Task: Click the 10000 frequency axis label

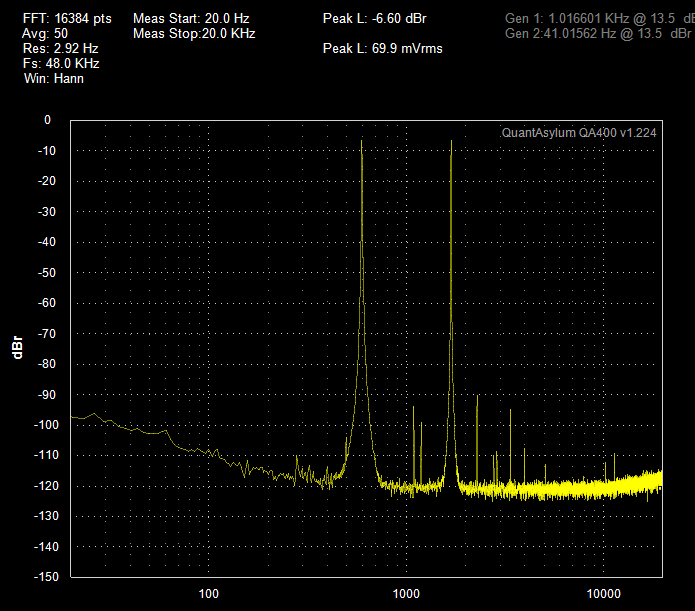Action: [604, 594]
